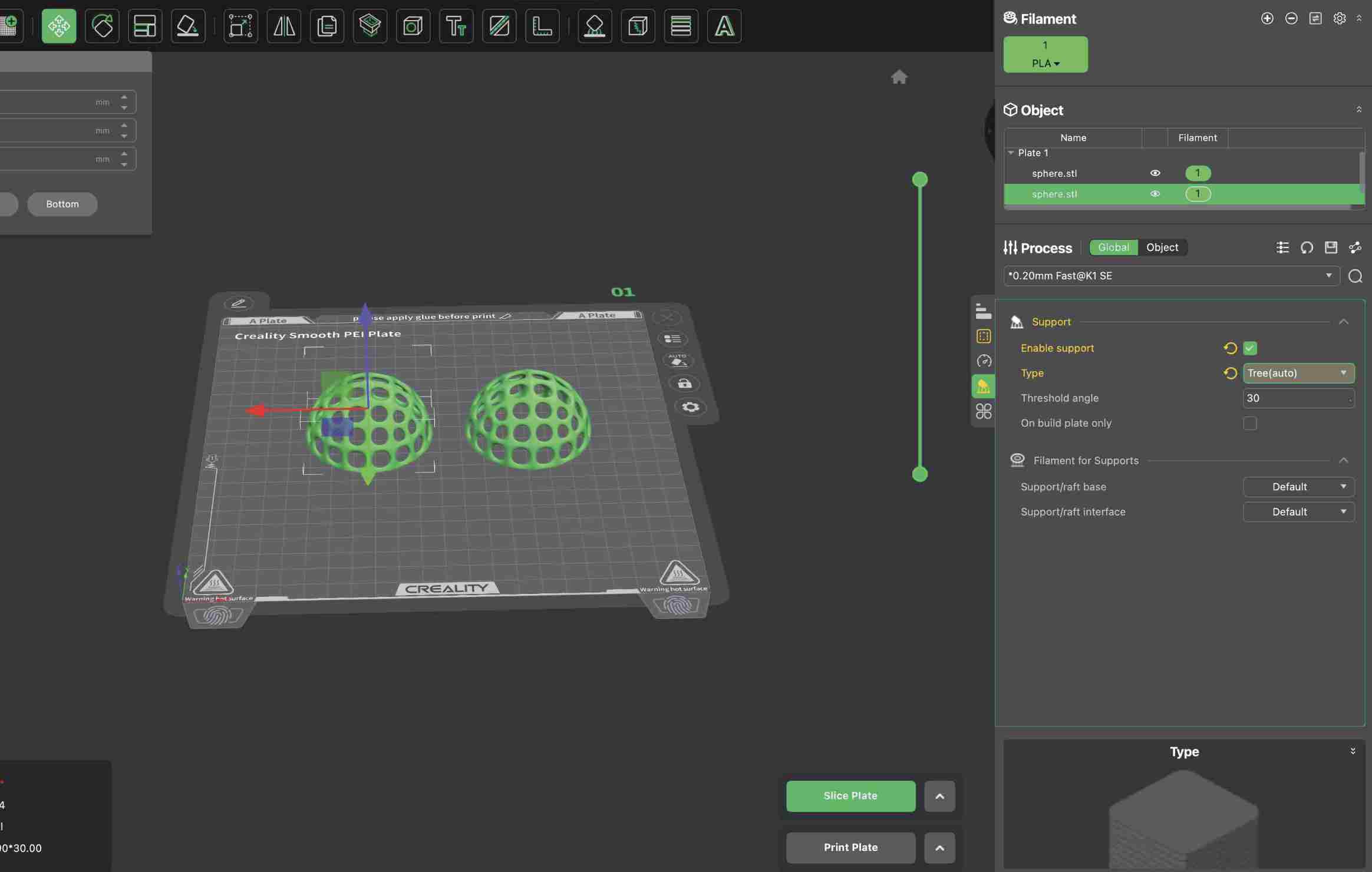Click the process share nodes icon

(1355, 247)
